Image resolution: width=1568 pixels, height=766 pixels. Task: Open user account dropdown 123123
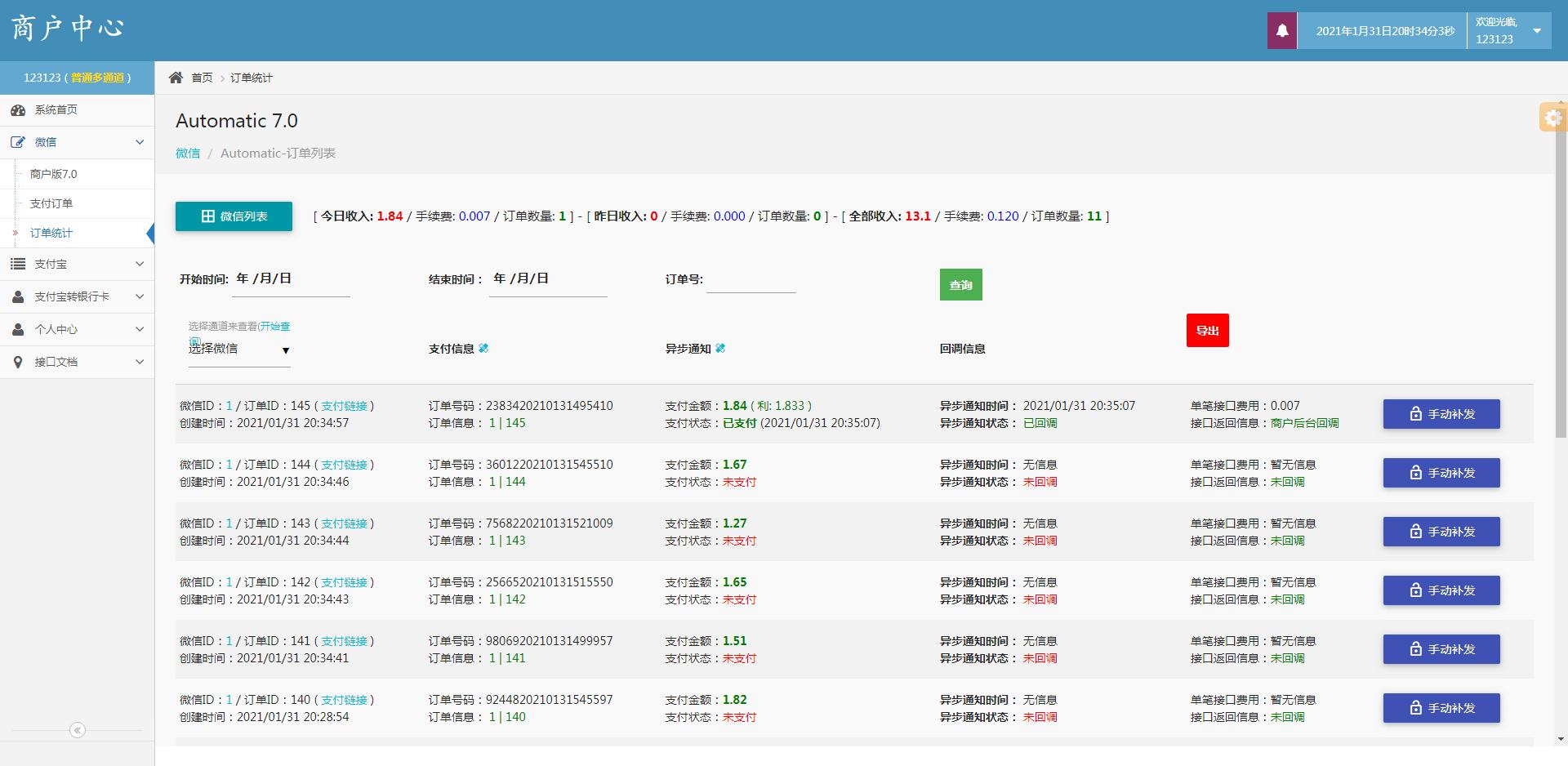[1508, 31]
